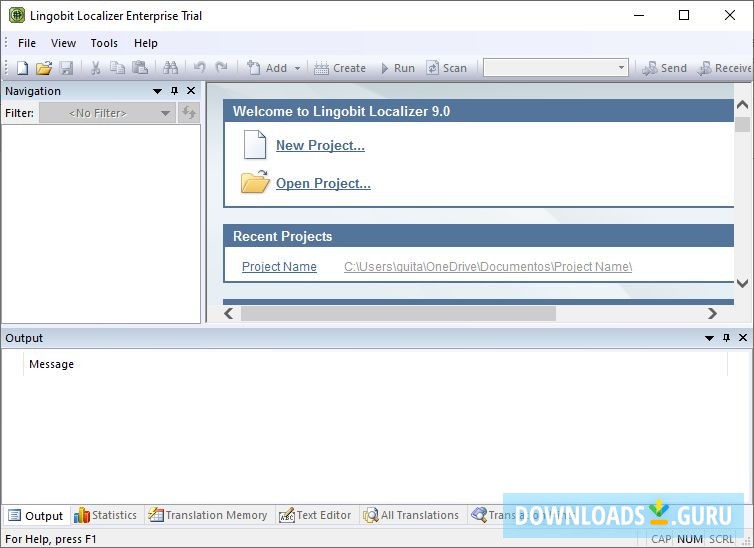
Task: Click the Add toolbar button
Action: [x=267, y=68]
